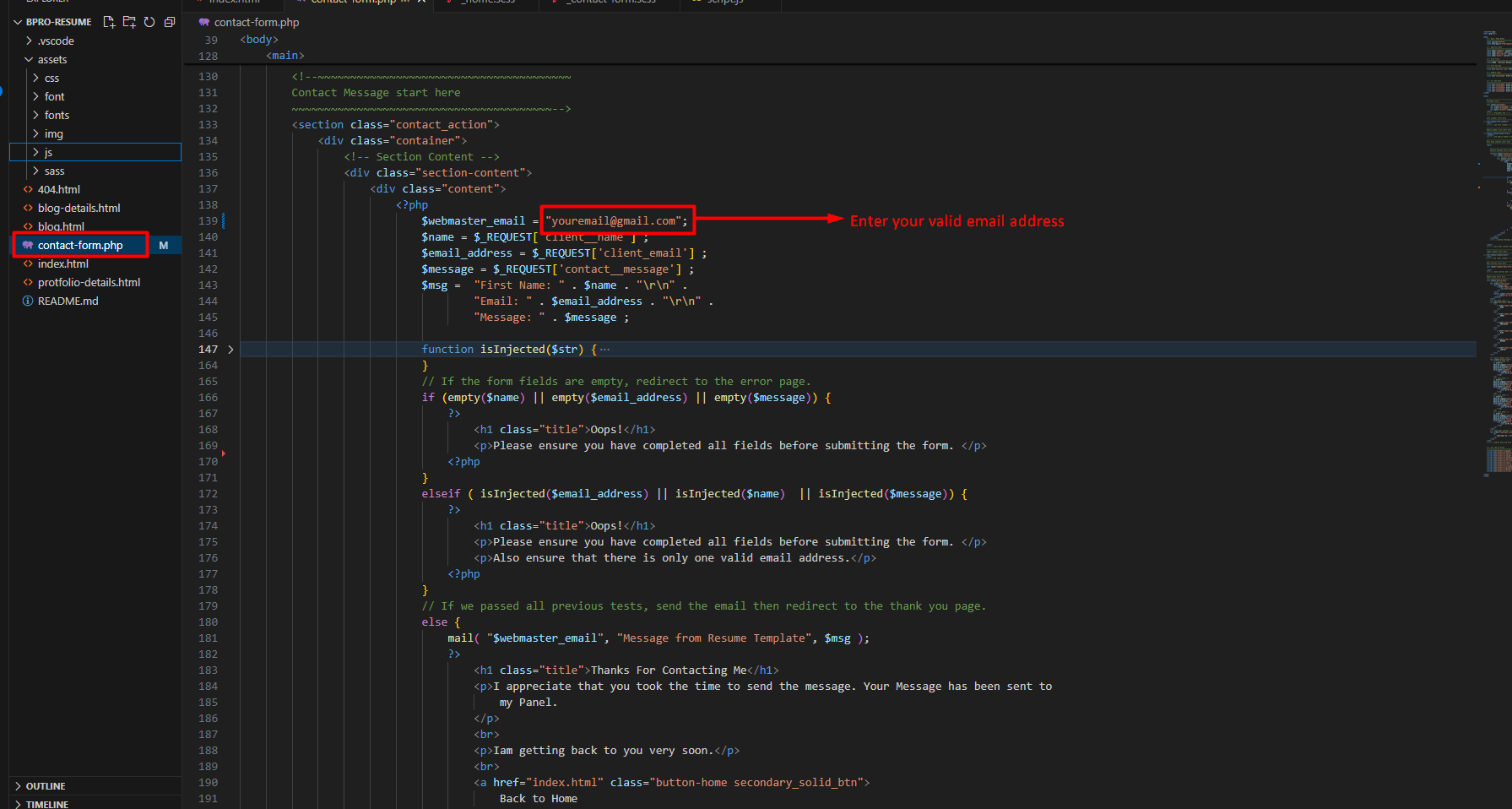
Task: Expand the font folder
Action: click(36, 97)
